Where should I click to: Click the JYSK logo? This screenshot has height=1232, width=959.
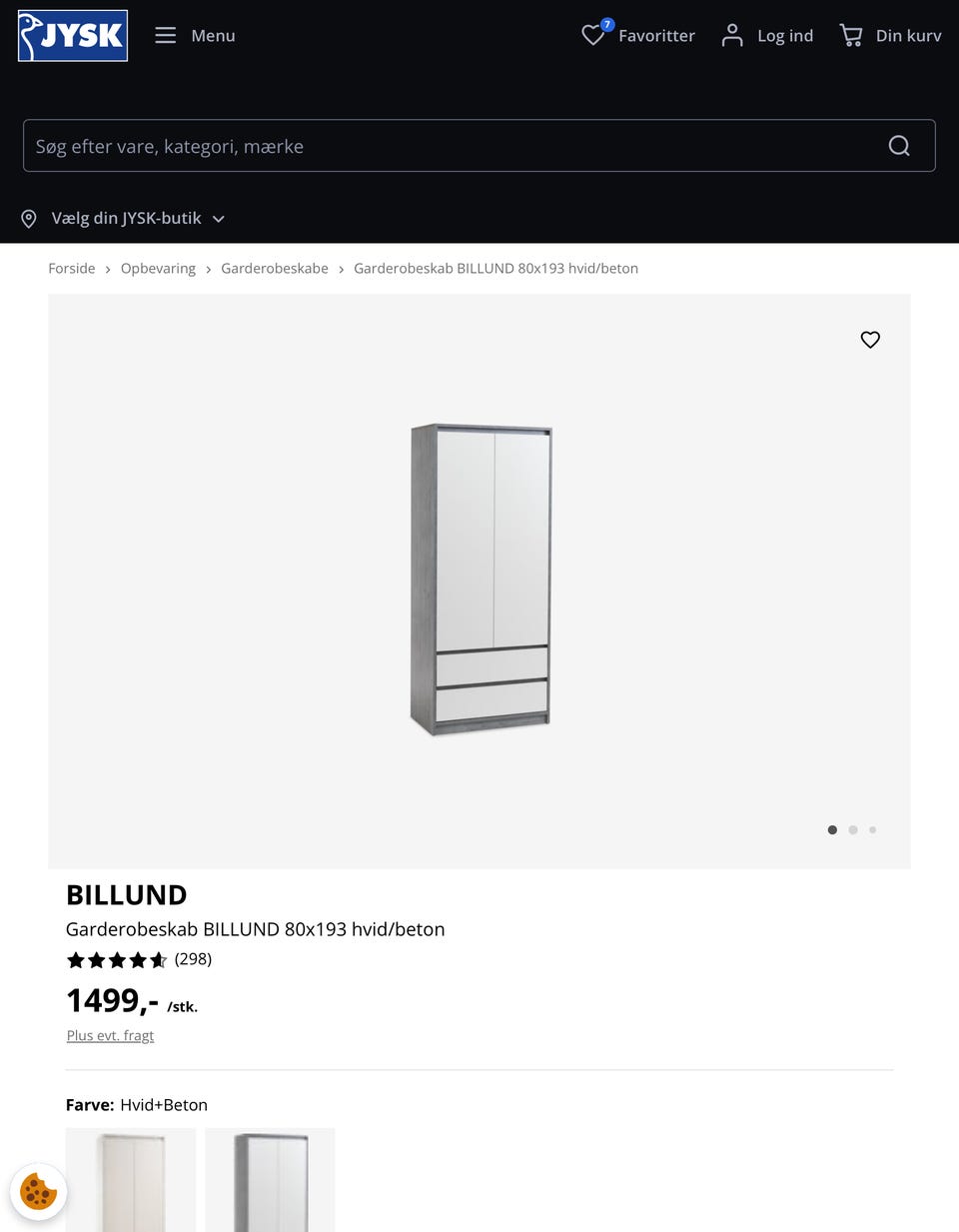[x=72, y=35]
